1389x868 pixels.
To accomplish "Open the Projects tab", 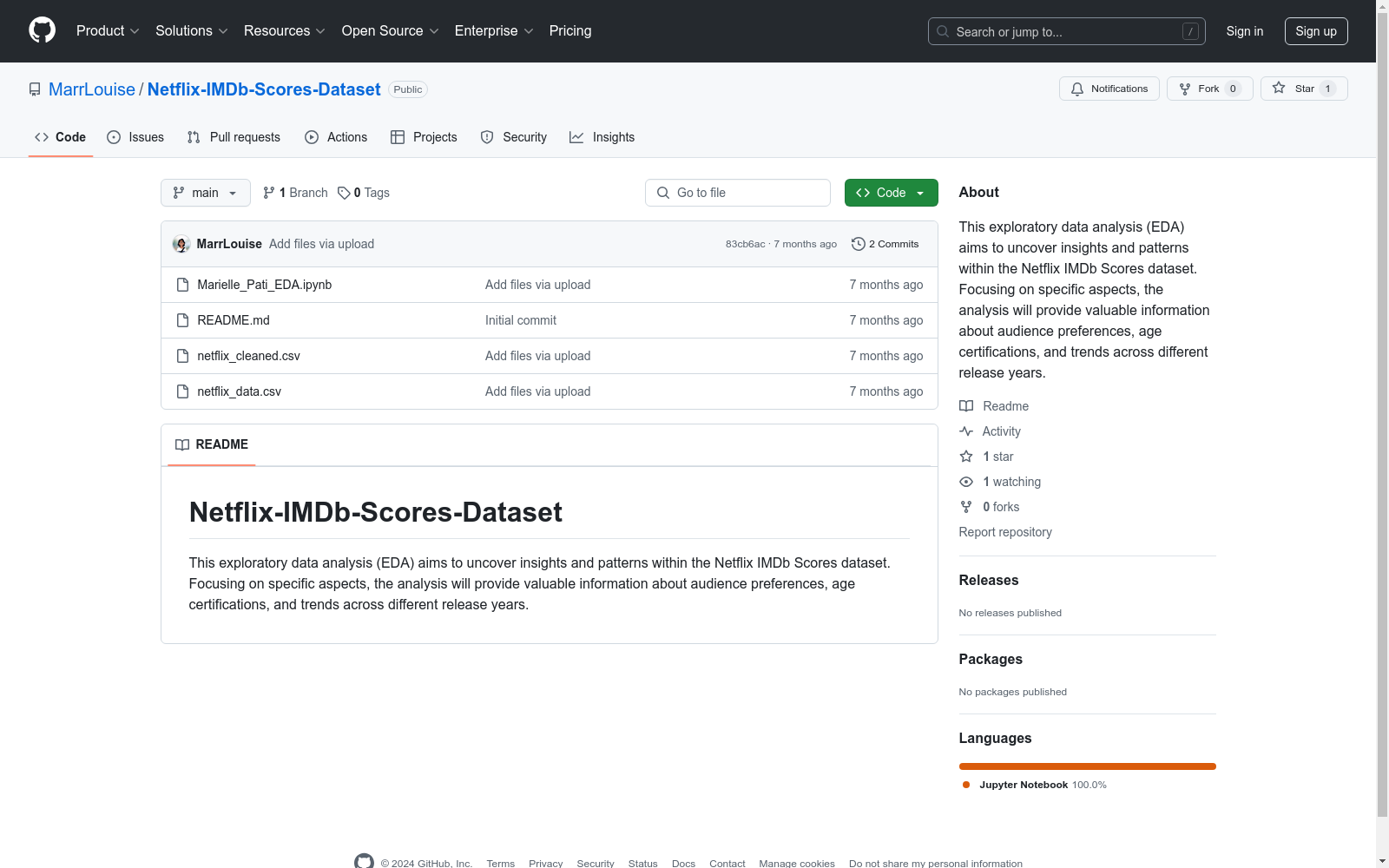I will (424, 137).
